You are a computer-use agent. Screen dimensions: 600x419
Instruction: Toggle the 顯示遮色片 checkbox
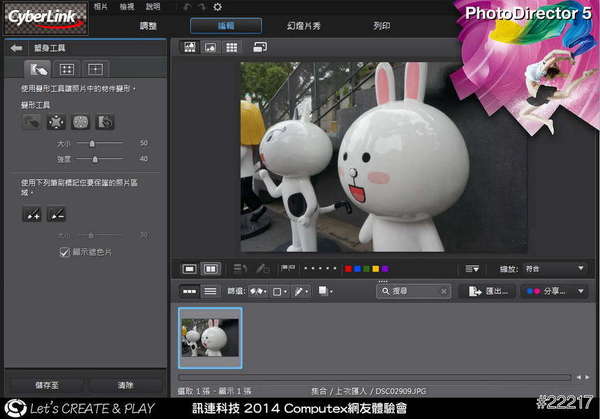click(66, 252)
